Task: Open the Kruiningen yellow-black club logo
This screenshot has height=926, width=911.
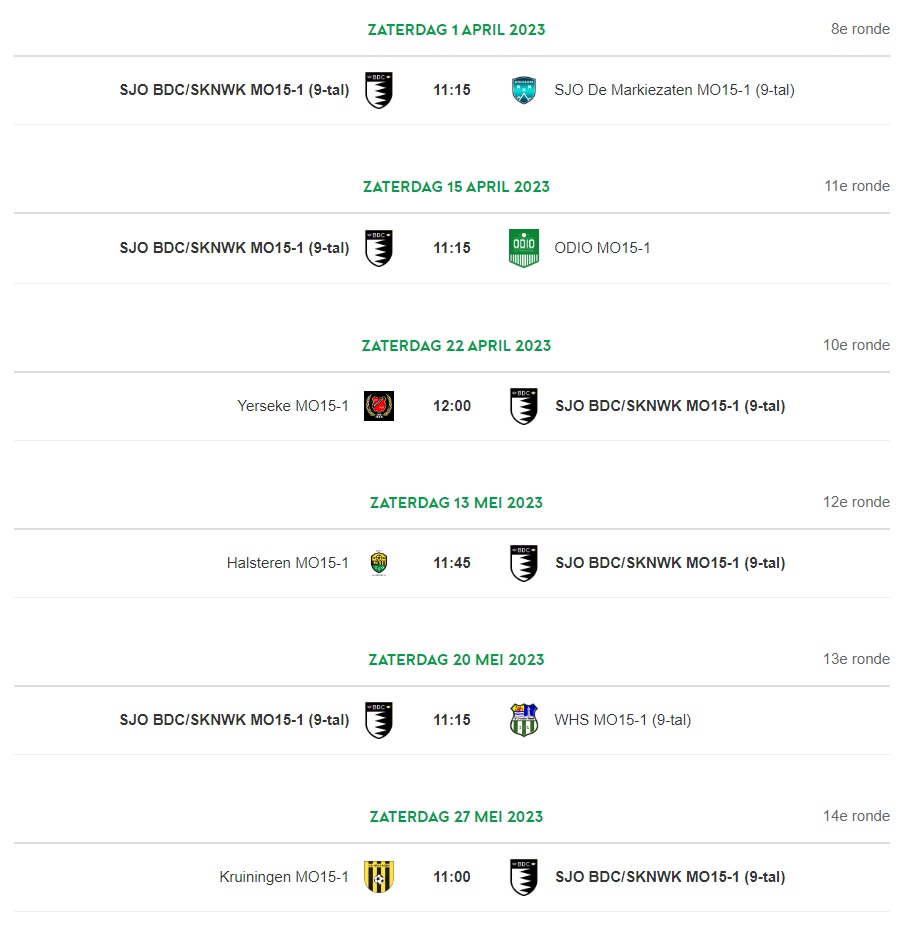Action: tap(379, 877)
